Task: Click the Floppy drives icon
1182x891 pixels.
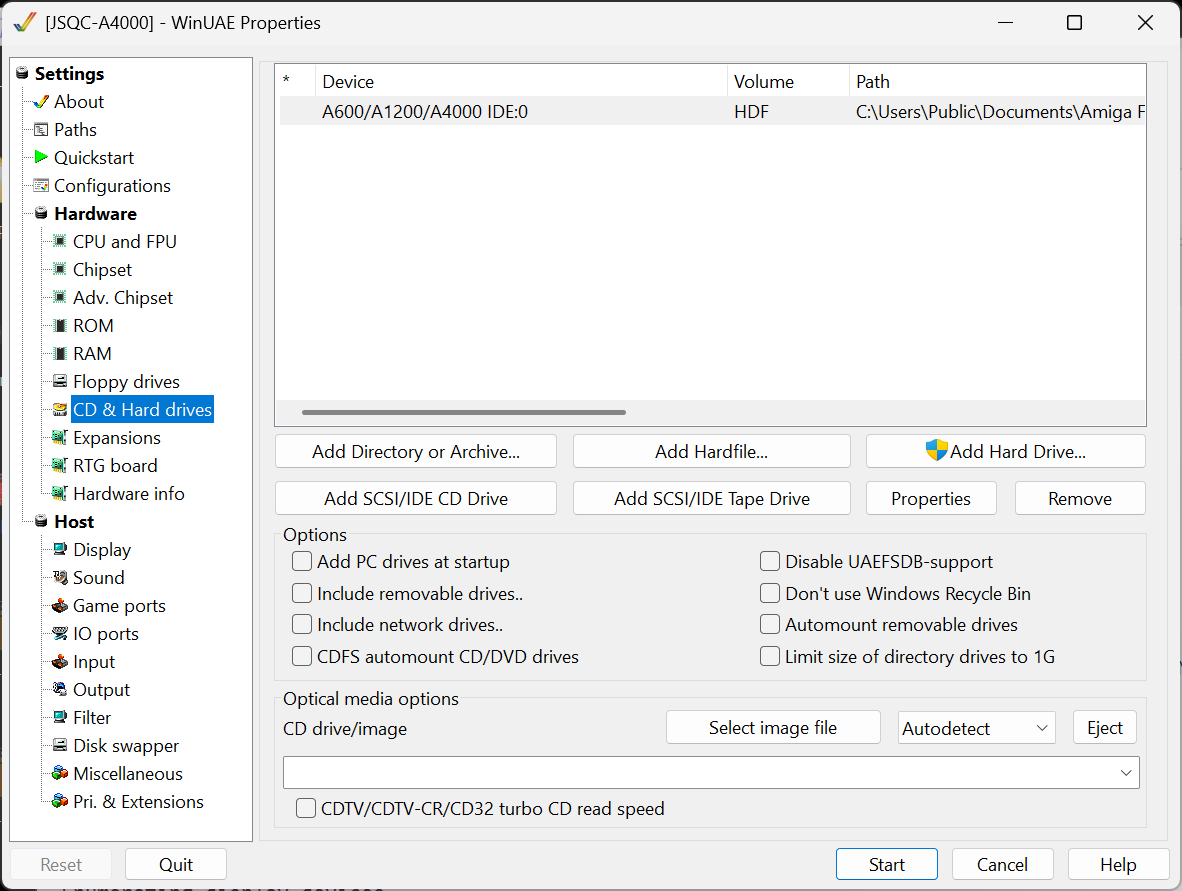Action: pos(60,381)
